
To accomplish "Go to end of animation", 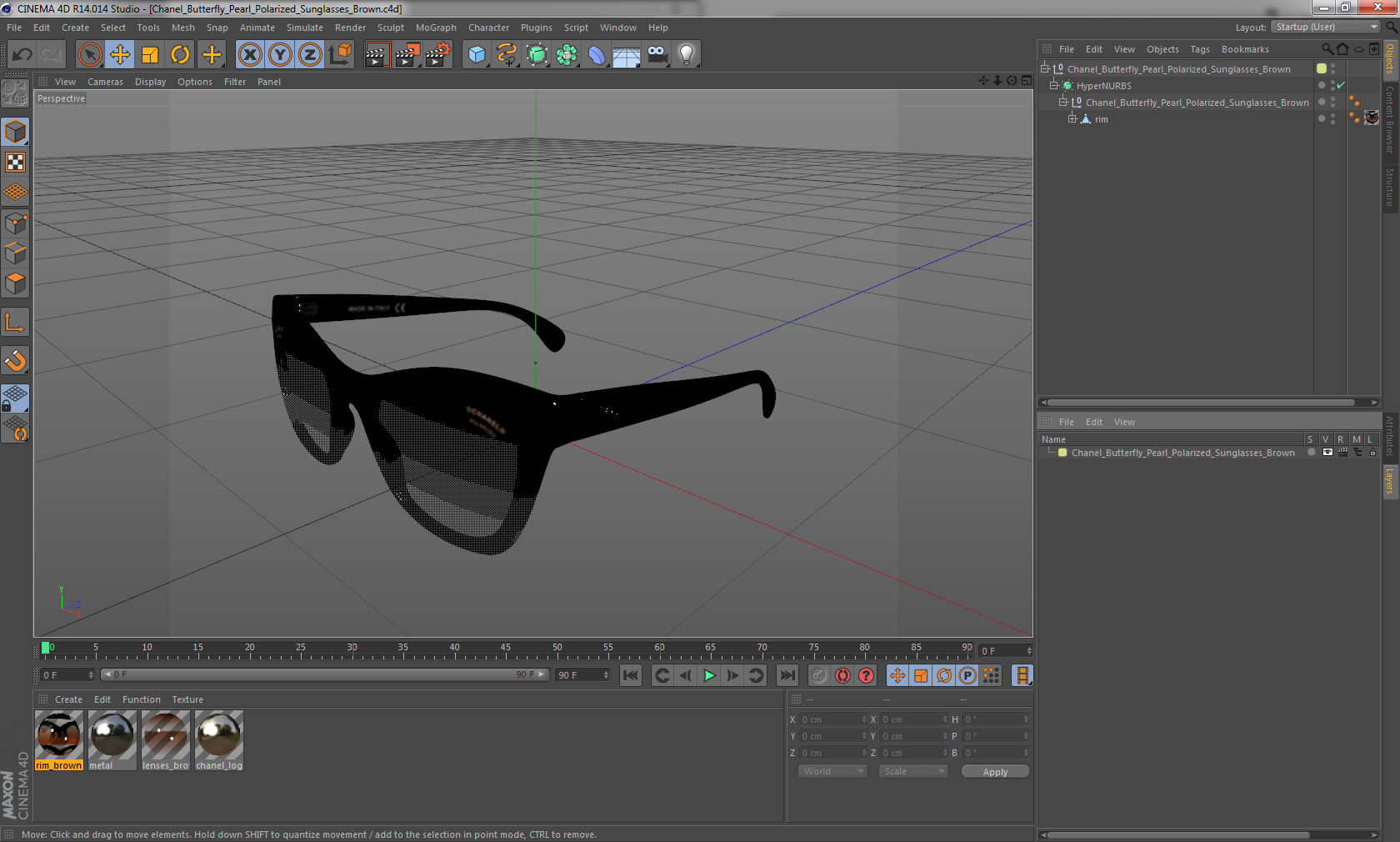I will pyautogui.click(x=787, y=675).
